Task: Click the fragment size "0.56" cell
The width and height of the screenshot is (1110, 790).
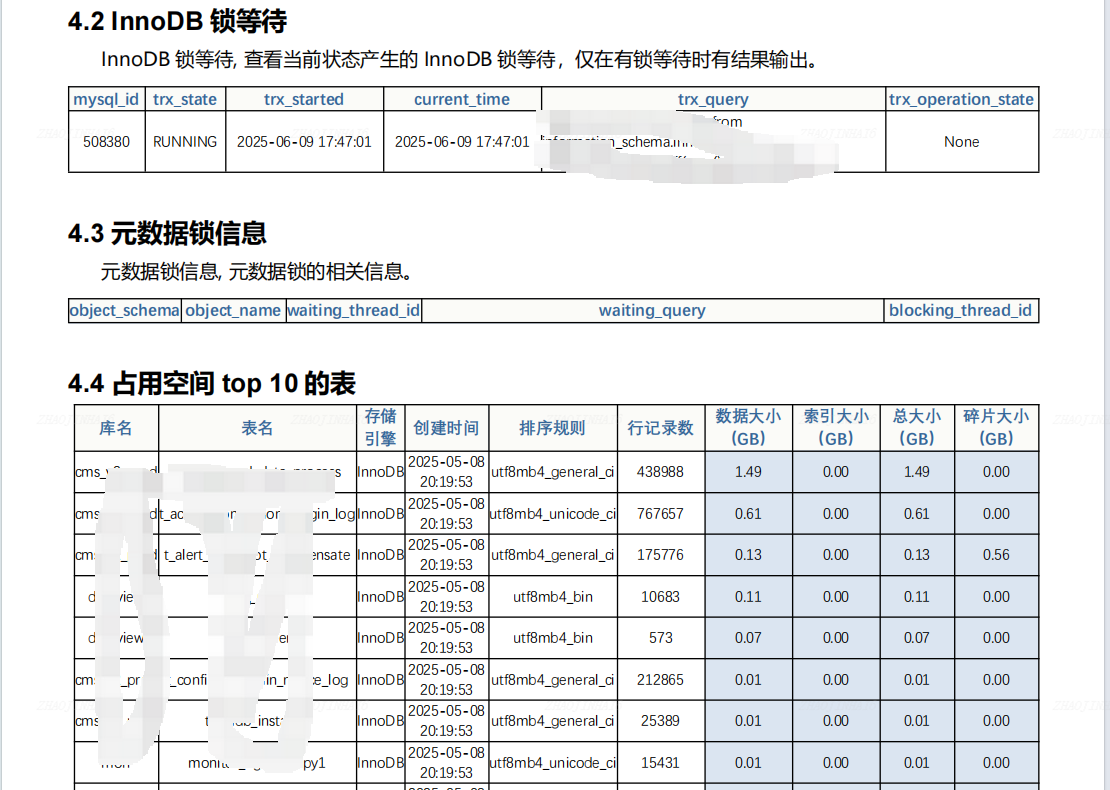Action: 996,555
